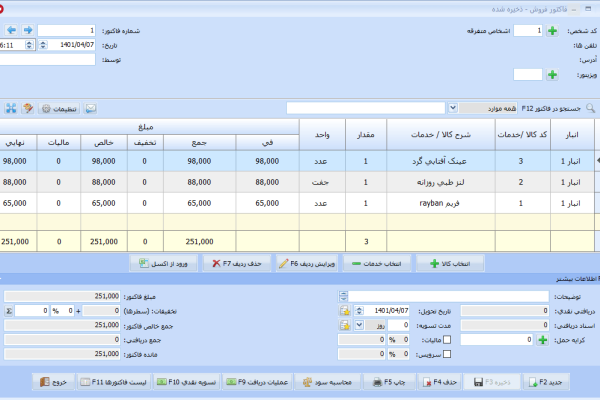Image resolution: width=600 pixels, height=400 pixels.
Task: Click the کد شخص code field
Action: pos(528,31)
